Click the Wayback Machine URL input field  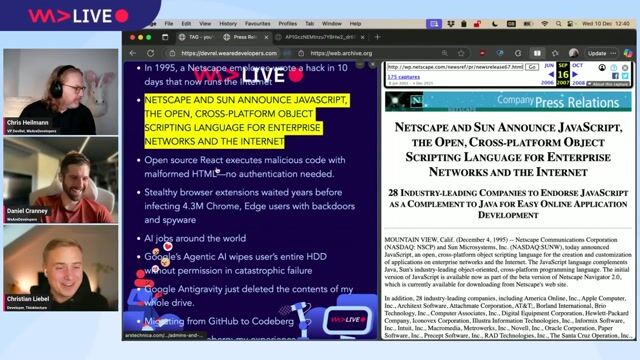tap(455, 67)
